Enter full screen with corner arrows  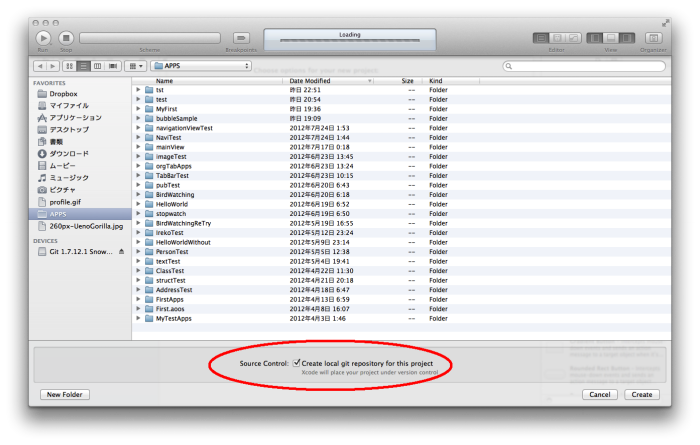665,23
